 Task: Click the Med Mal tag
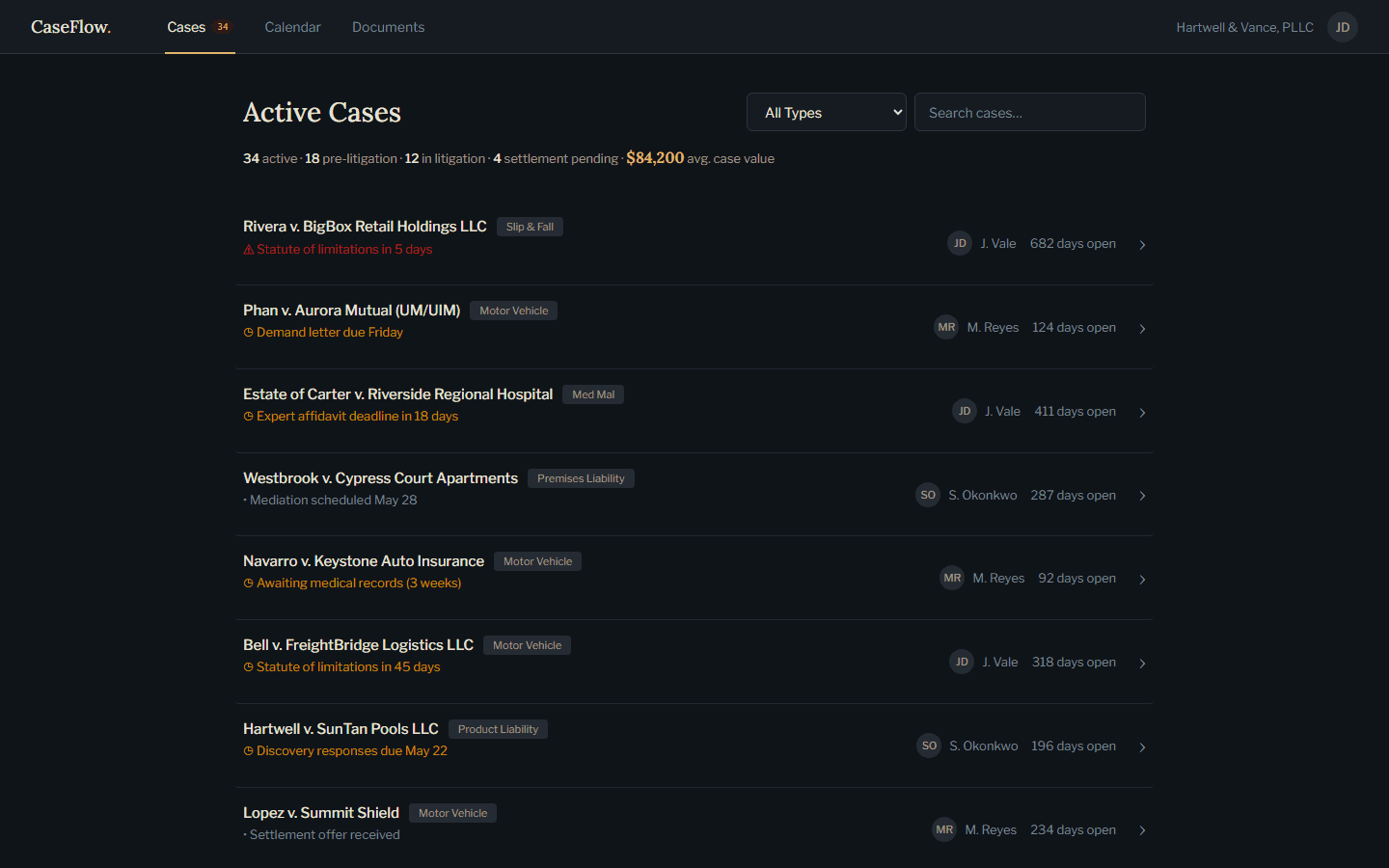pos(593,394)
